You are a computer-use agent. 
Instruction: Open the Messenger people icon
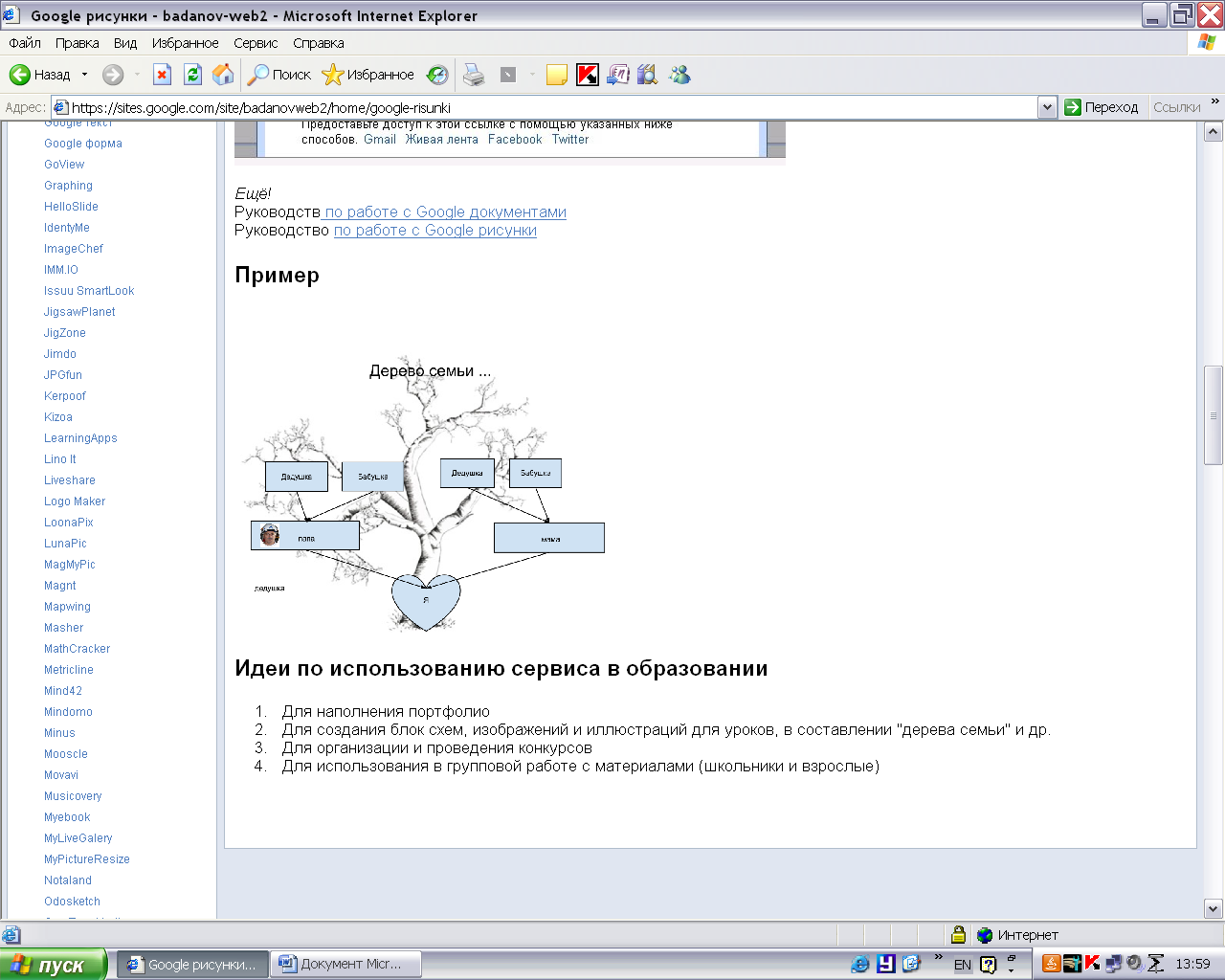[679, 75]
